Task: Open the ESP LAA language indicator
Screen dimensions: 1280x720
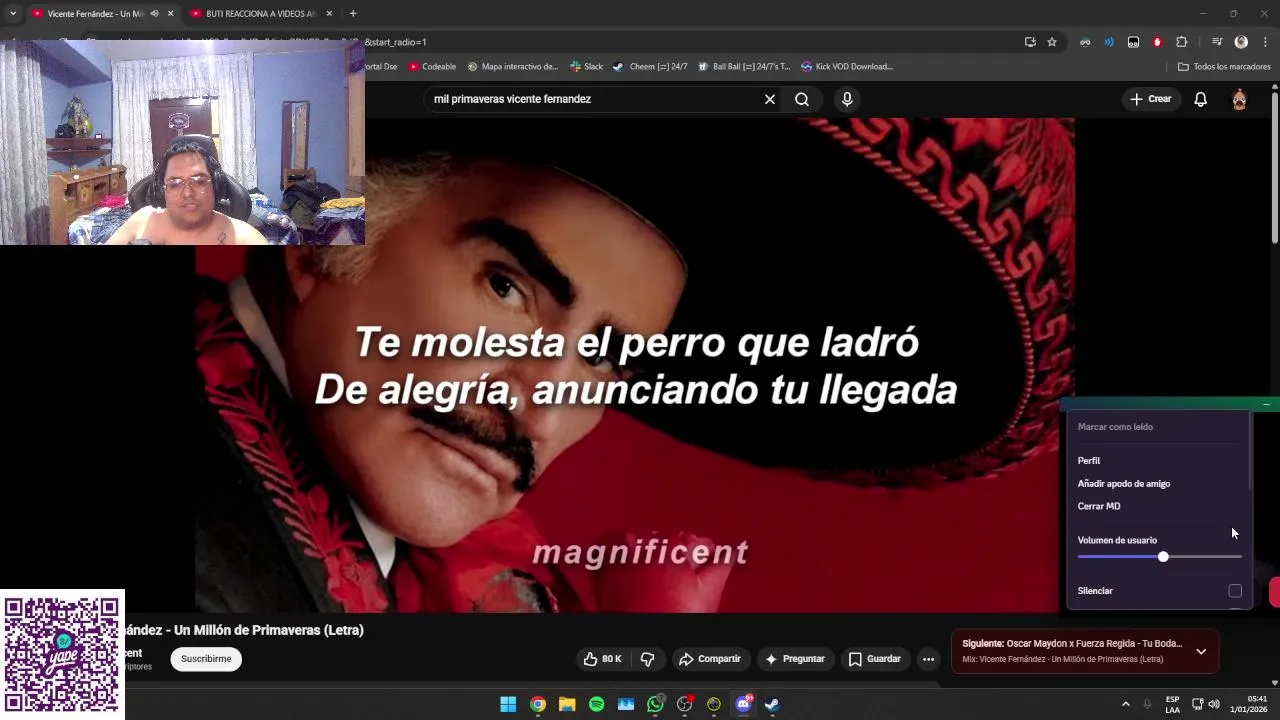Action: pyautogui.click(x=1172, y=704)
